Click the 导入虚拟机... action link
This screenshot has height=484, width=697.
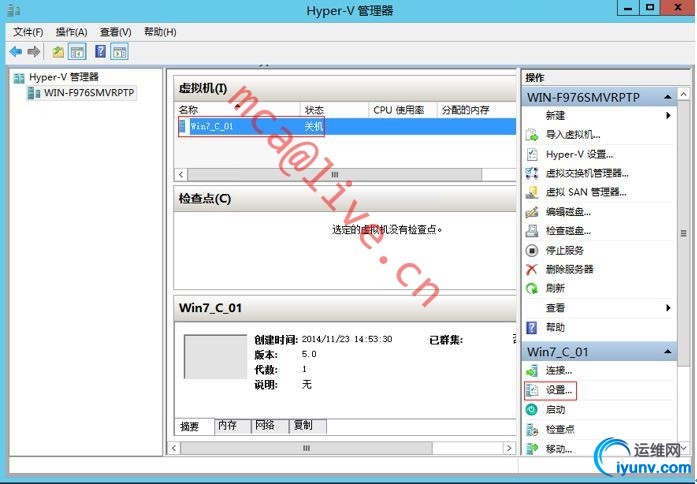tap(573, 135)
